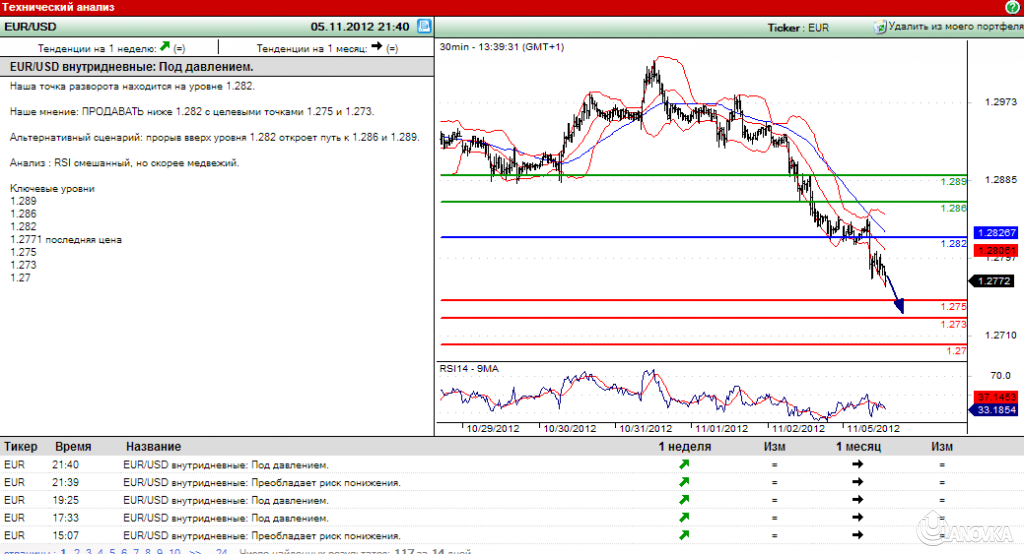Click the remove-from-portfolio icon next to Ticker
The height and width of the screenshot is (554, 1024).
(880, 27)
